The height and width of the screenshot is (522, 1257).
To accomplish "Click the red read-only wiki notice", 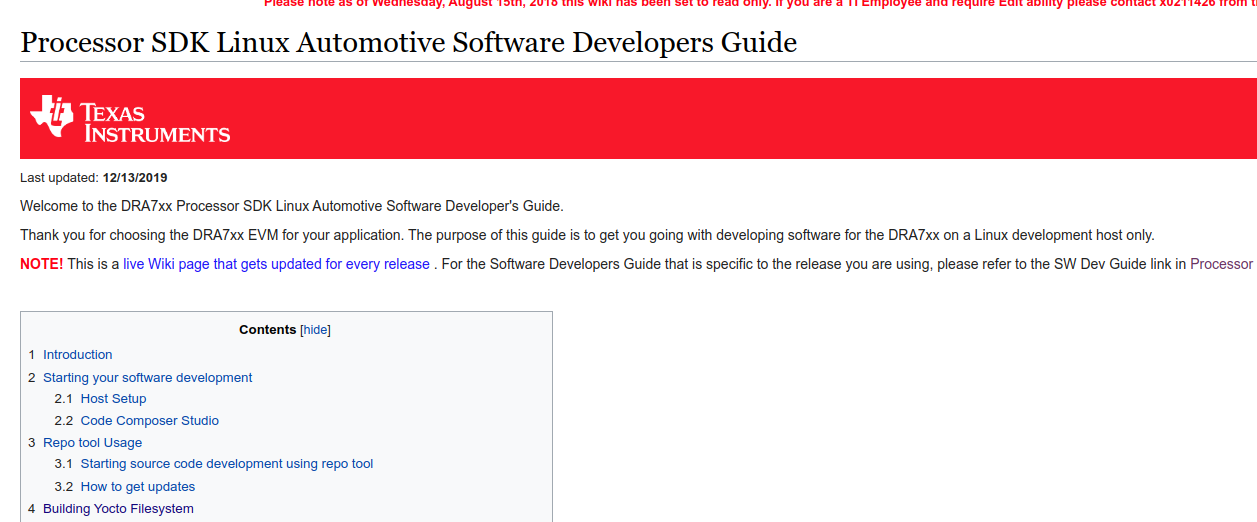I will pos(760,4).
